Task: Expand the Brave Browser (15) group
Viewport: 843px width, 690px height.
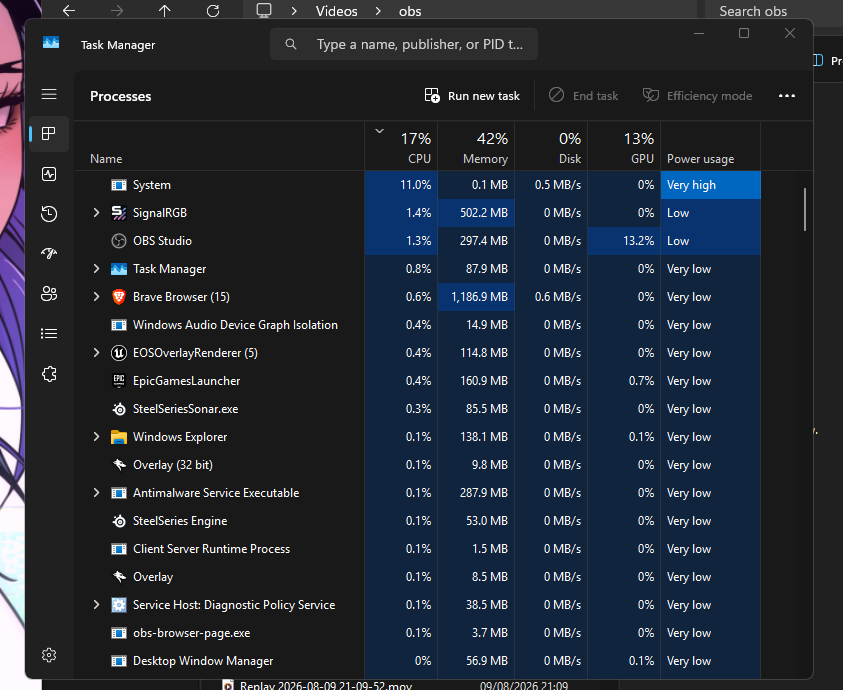Action: 96,297
